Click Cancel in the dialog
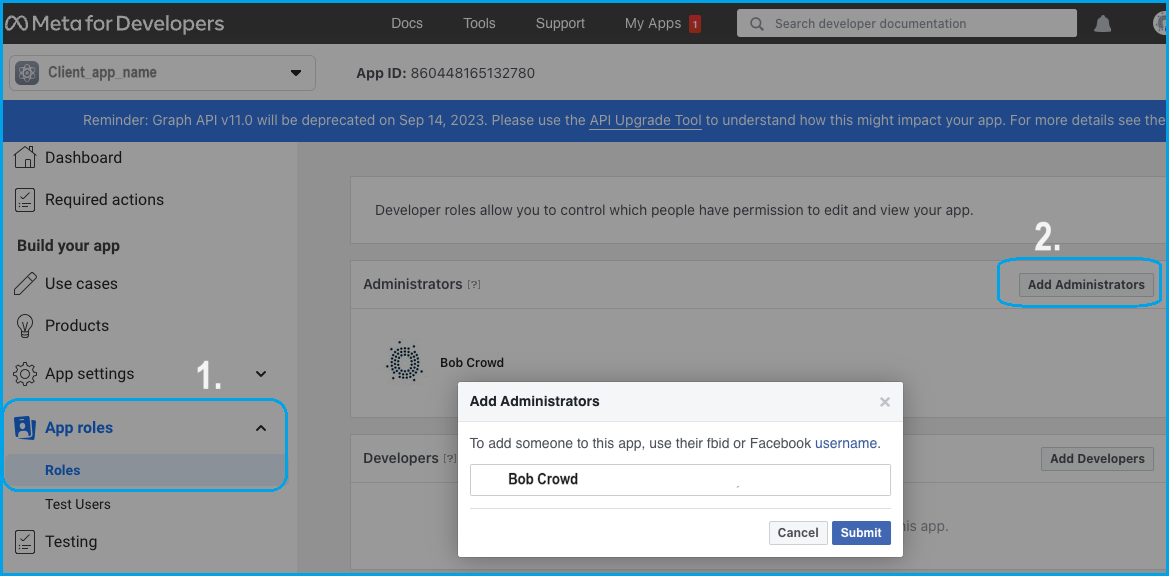Viewport: 1171px width, 579px height. 798,533
